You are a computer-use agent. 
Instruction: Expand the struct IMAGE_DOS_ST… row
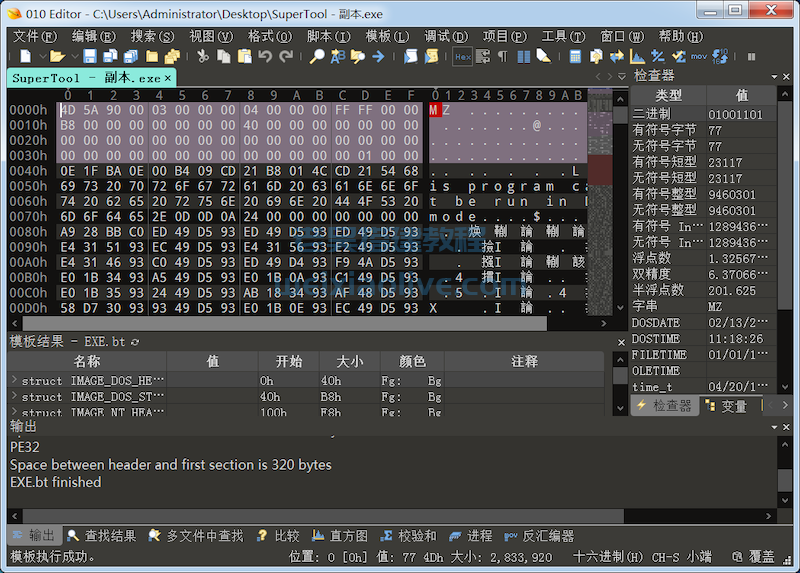tap(14, 395)
